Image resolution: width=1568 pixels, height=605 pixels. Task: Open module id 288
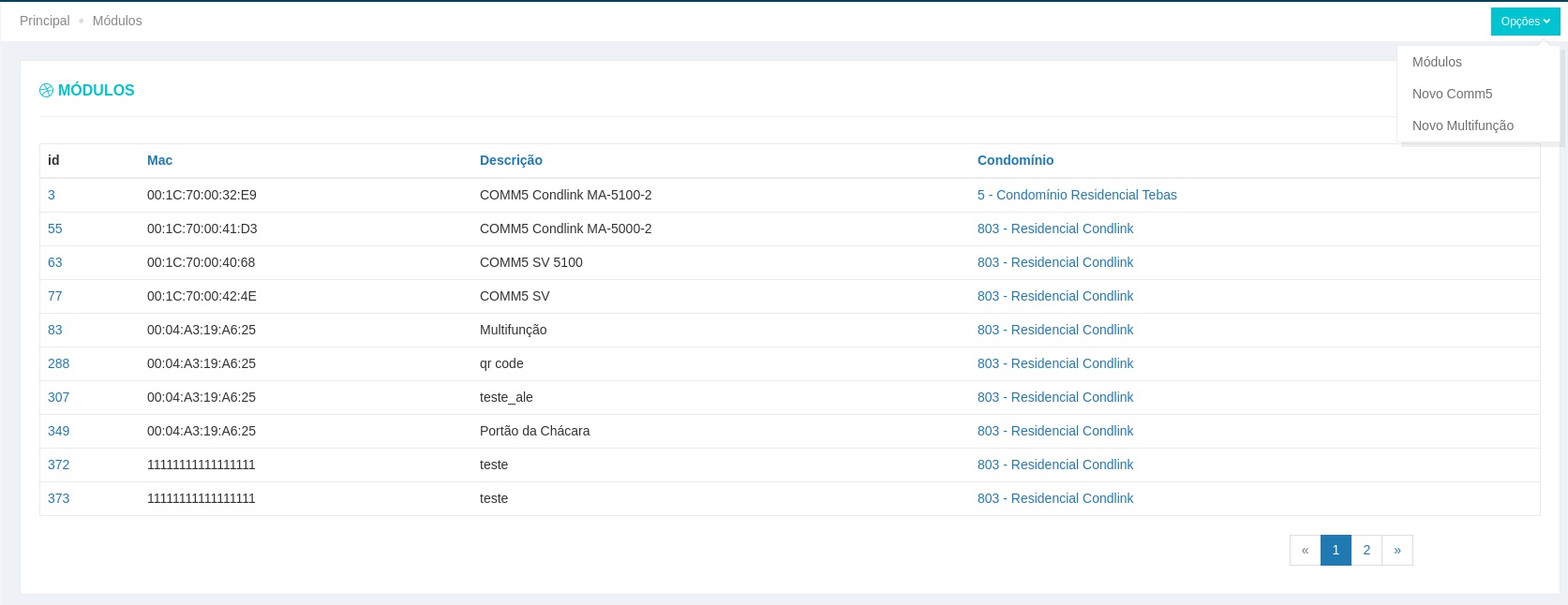coord(58,363)
